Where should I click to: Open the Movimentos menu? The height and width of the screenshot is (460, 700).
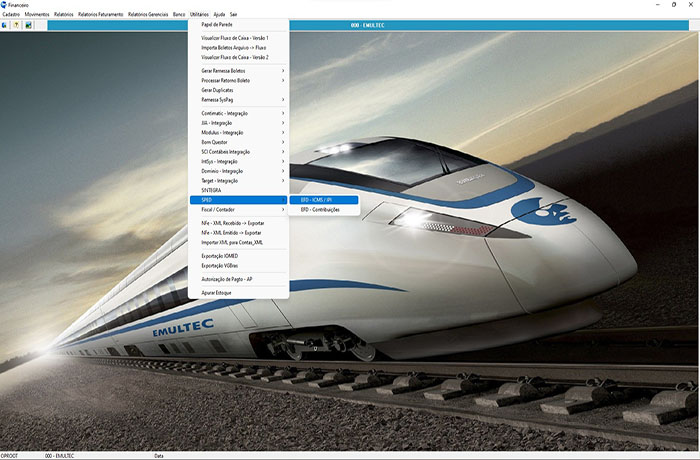pyautogui.click(x=41, y=15)
